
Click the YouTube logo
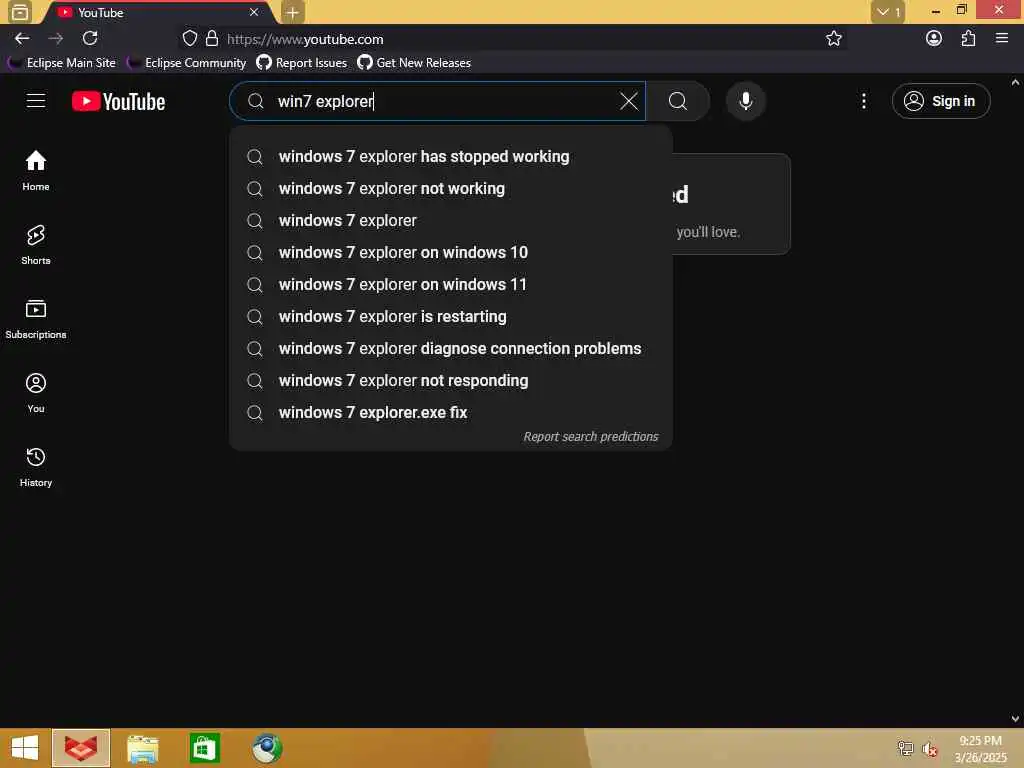[x=118, y=101]
